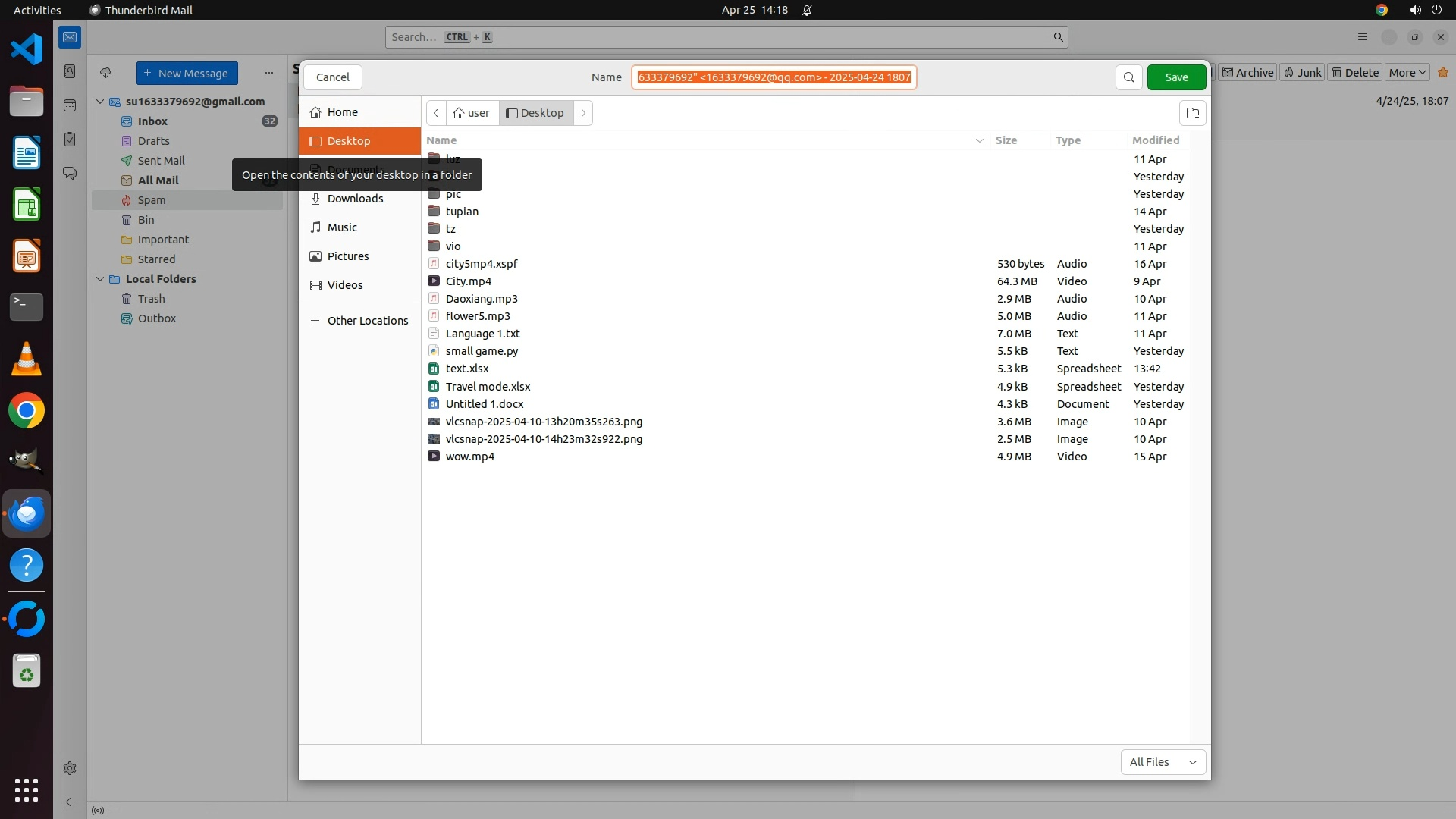This screenshot has width=1456, height=819.
Task: Open Thunderbird address book sidebar icon
Action: tap(70, 71)
